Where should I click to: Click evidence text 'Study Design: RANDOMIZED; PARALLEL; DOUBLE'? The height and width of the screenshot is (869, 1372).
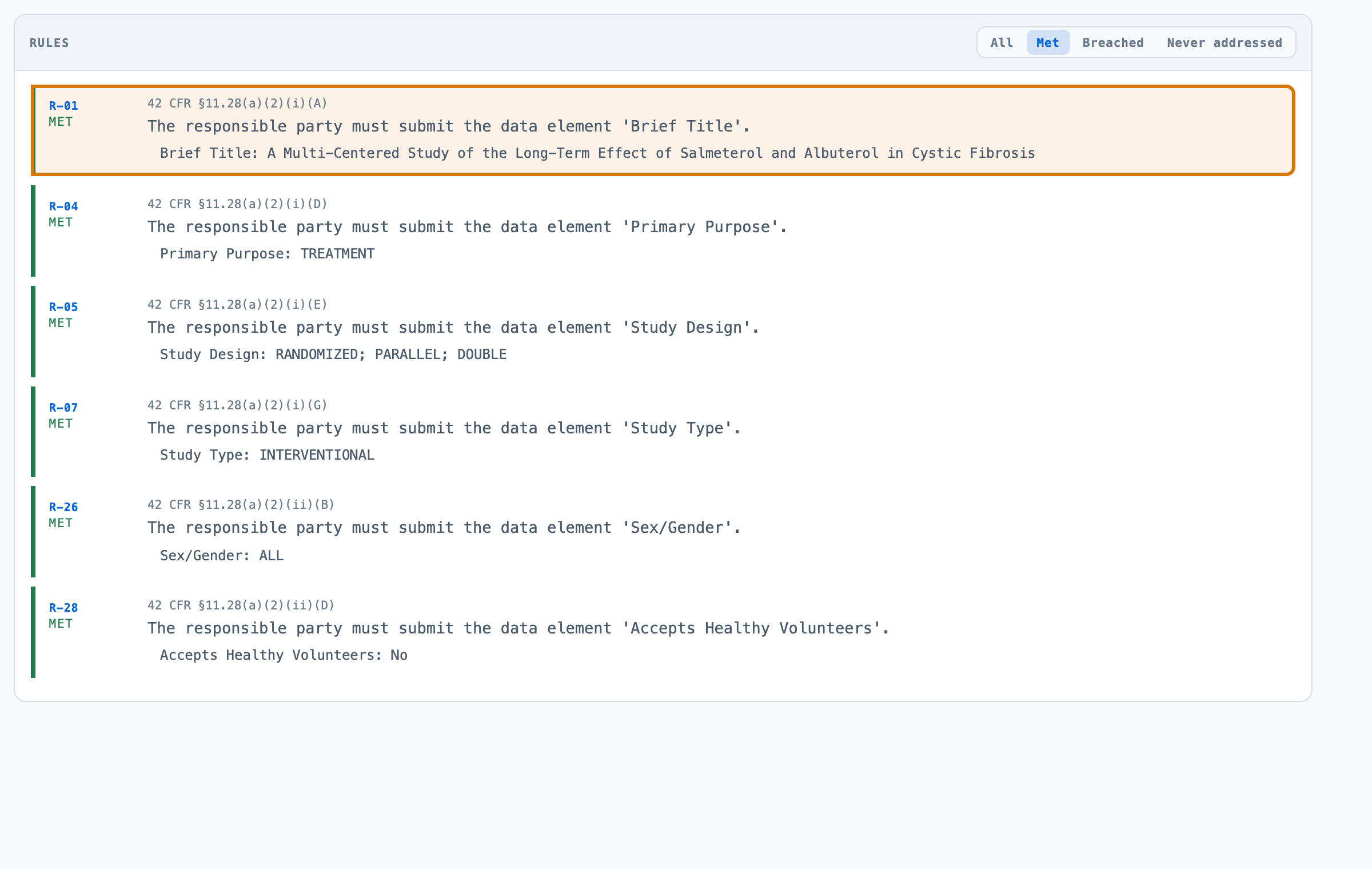333,354
